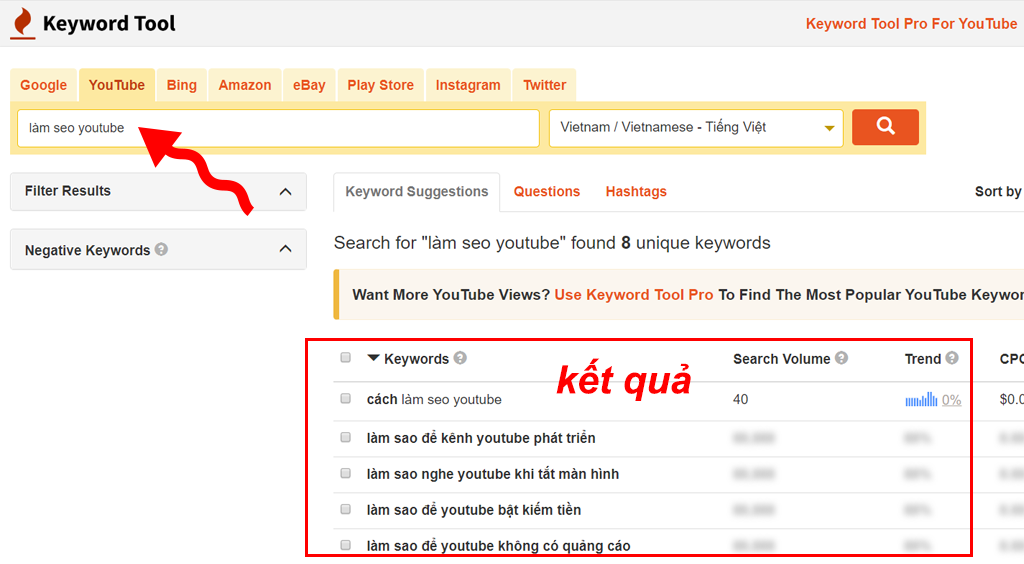This screenshot has height=564, width=1024.
Task: Click the Keyword Tool flame logo
Action: click(x=23, y=24)
